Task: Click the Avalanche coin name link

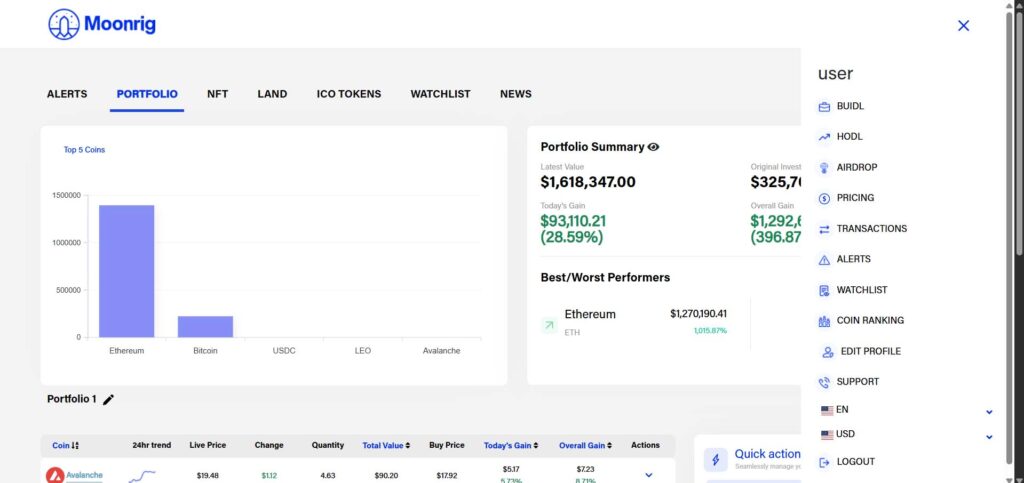Action: pyautogui.click(x=84, y=475)
